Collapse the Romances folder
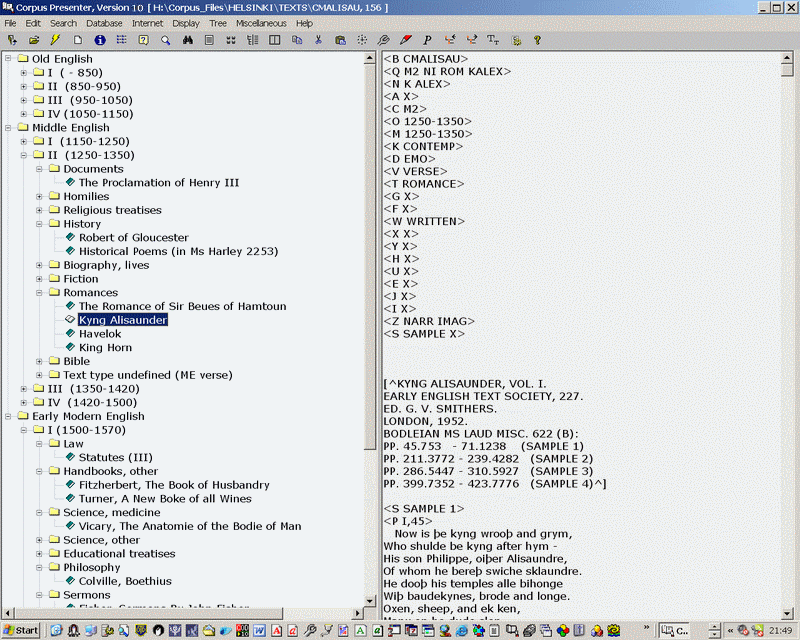The width and height of the screenshot is (800, 640). click(40, 293)
